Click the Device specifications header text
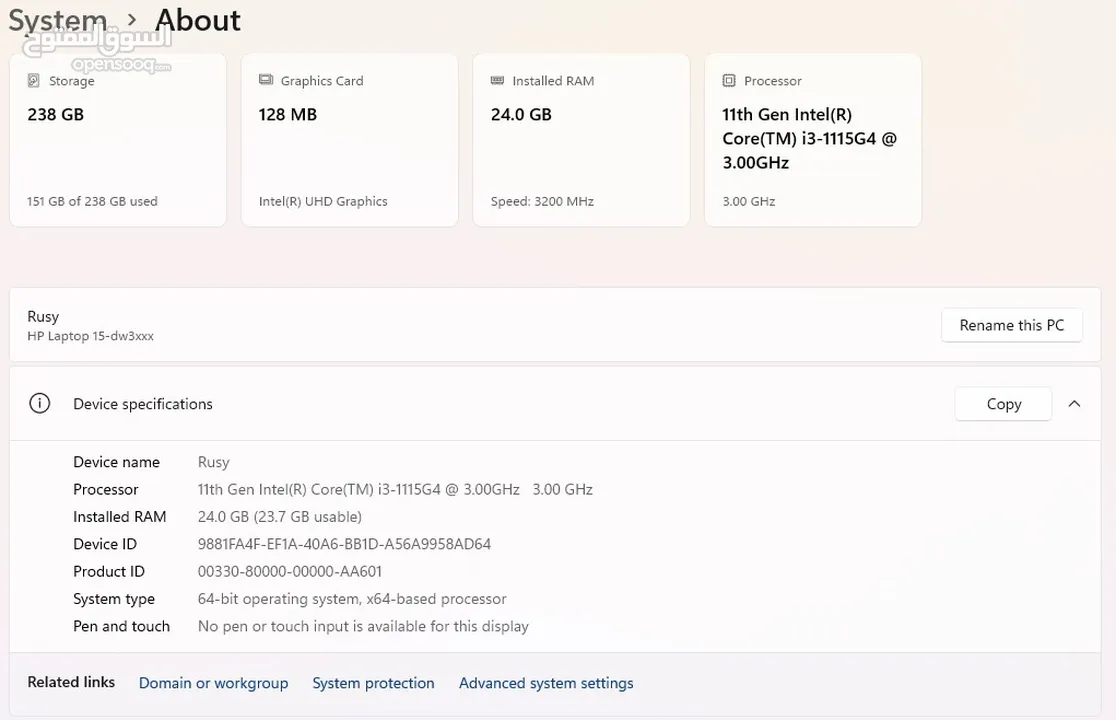1116x720 pixels. click(x=143, y=404)
